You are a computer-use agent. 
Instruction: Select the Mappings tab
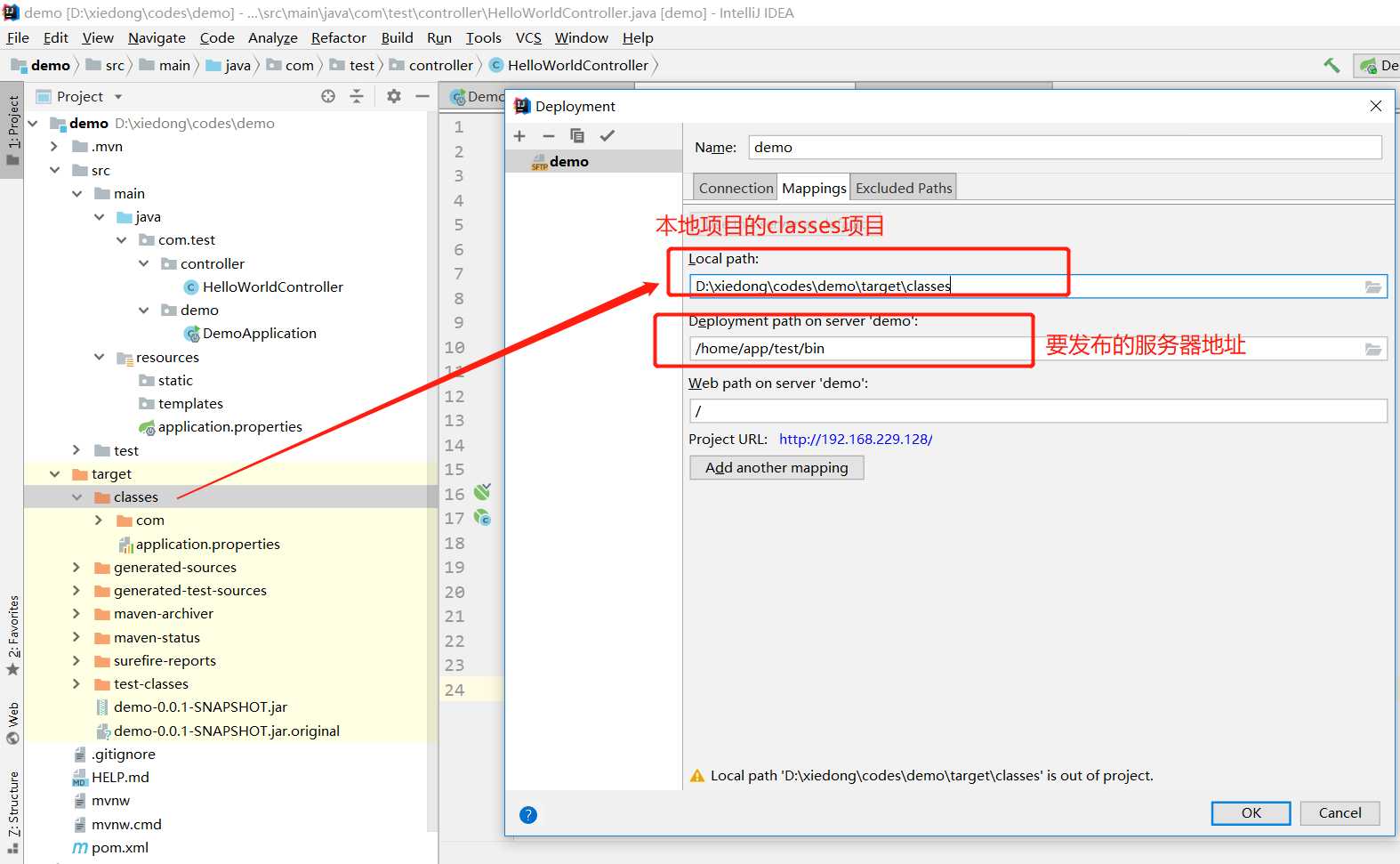click(814, 188)
